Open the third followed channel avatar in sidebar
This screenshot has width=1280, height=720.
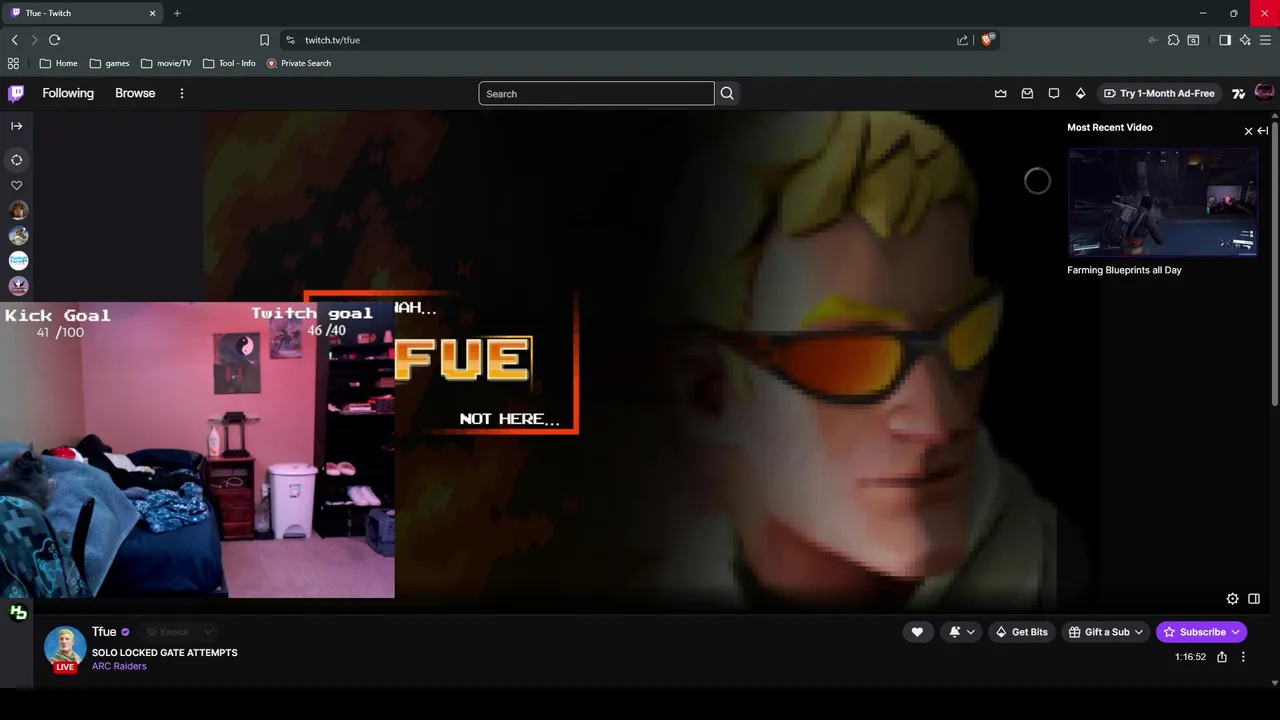(18, 260)
